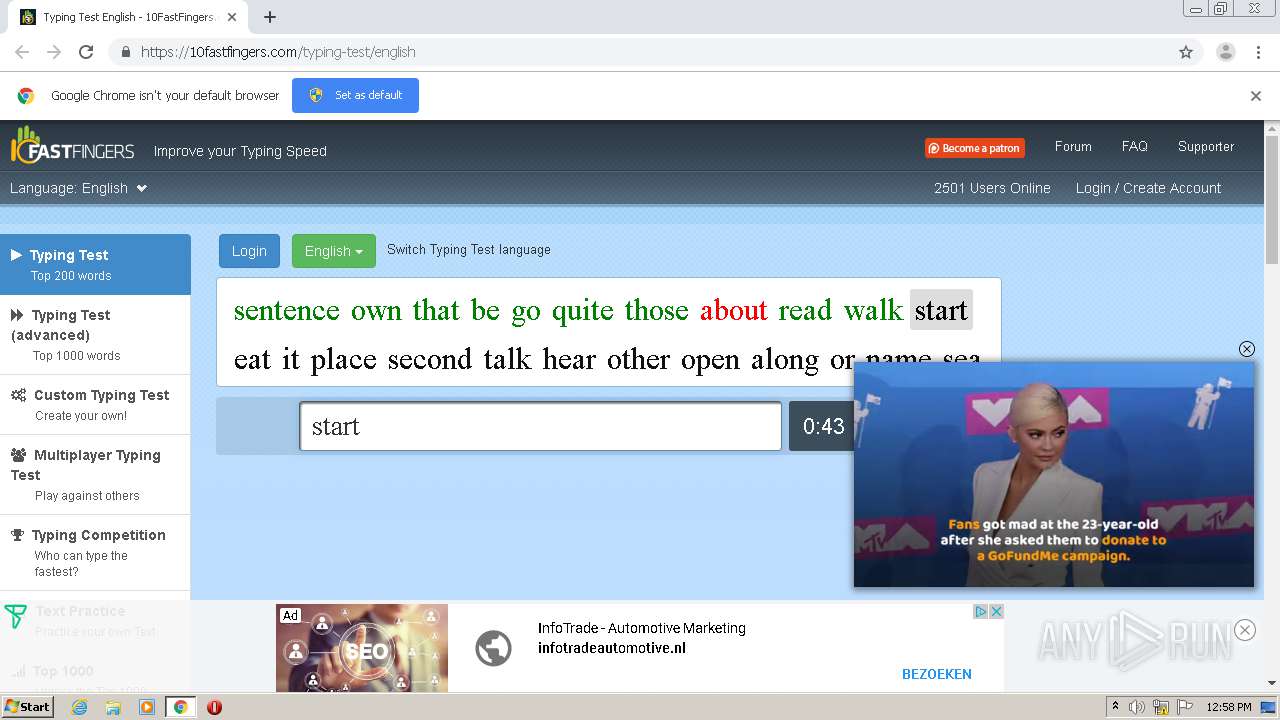Click the network icon in system tray
This screenshot has height=720, width=1280.
[1161, 707]
